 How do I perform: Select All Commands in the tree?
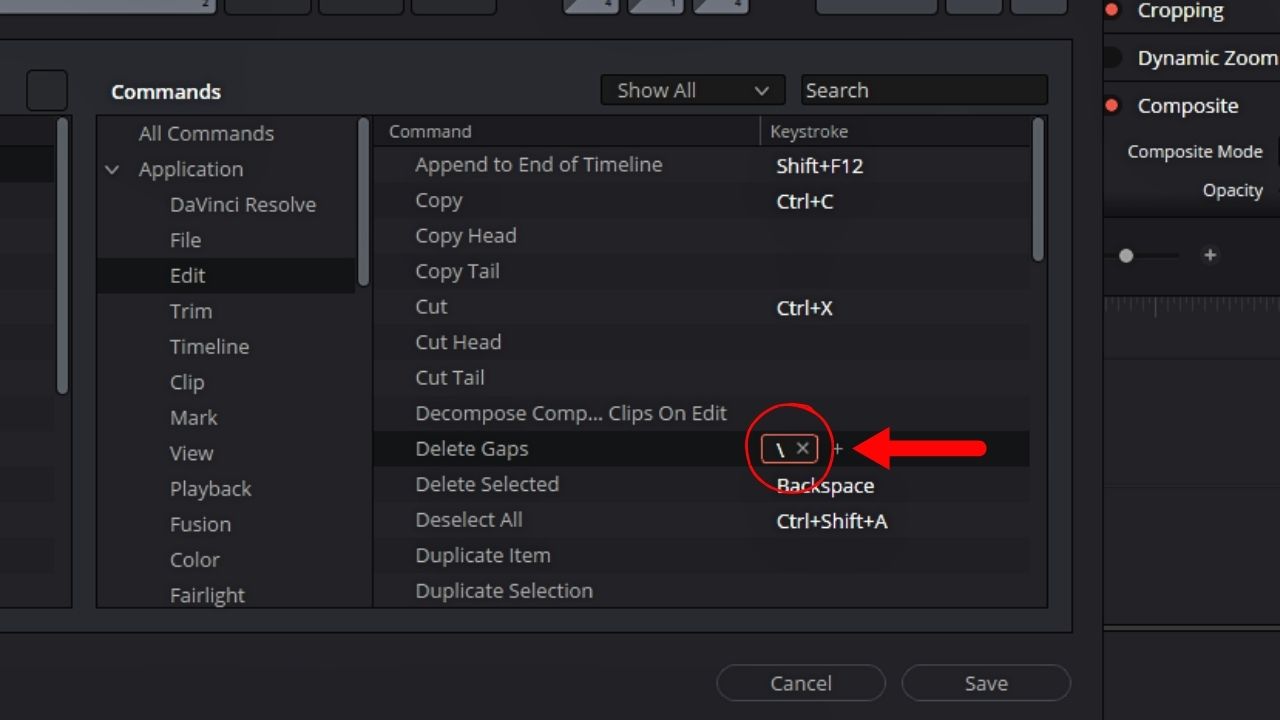pyautogui.click(x=206, y=133)
